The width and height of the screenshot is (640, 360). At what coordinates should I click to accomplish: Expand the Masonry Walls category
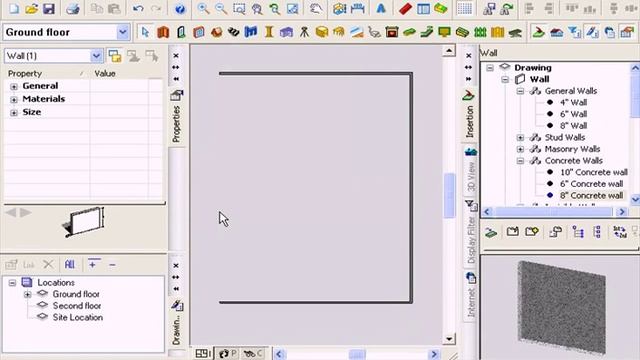pos(520,149)
